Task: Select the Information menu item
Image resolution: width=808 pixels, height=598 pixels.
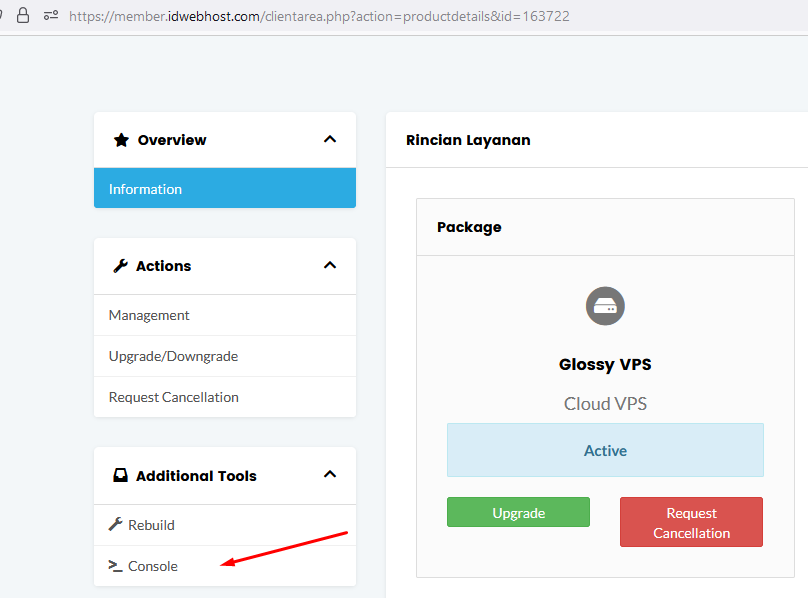Action: coord(225,188)
